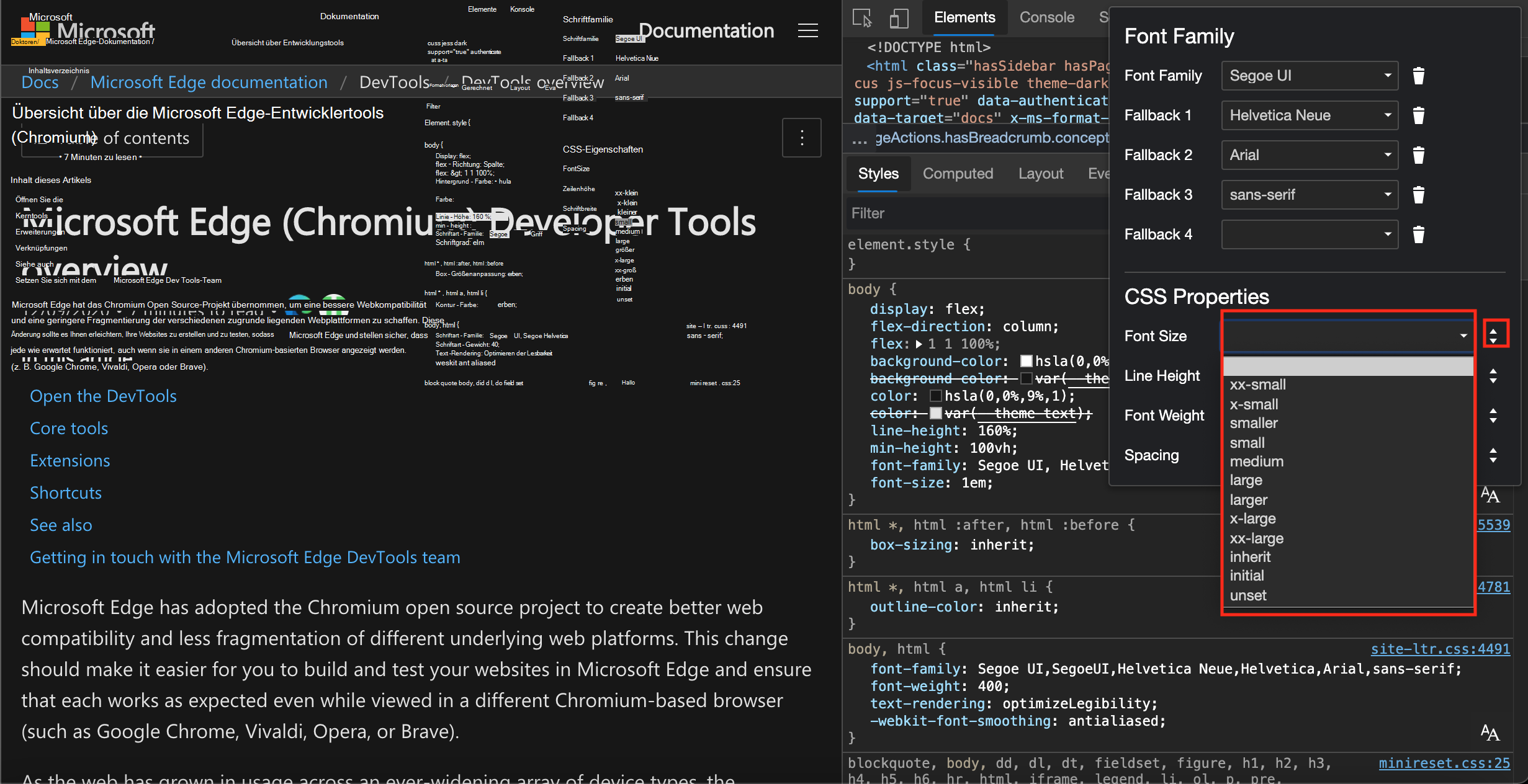Open the Fallback 4 font dropdown
The height and width of the screenshot is (784, 1528).
pos(1310,234)
